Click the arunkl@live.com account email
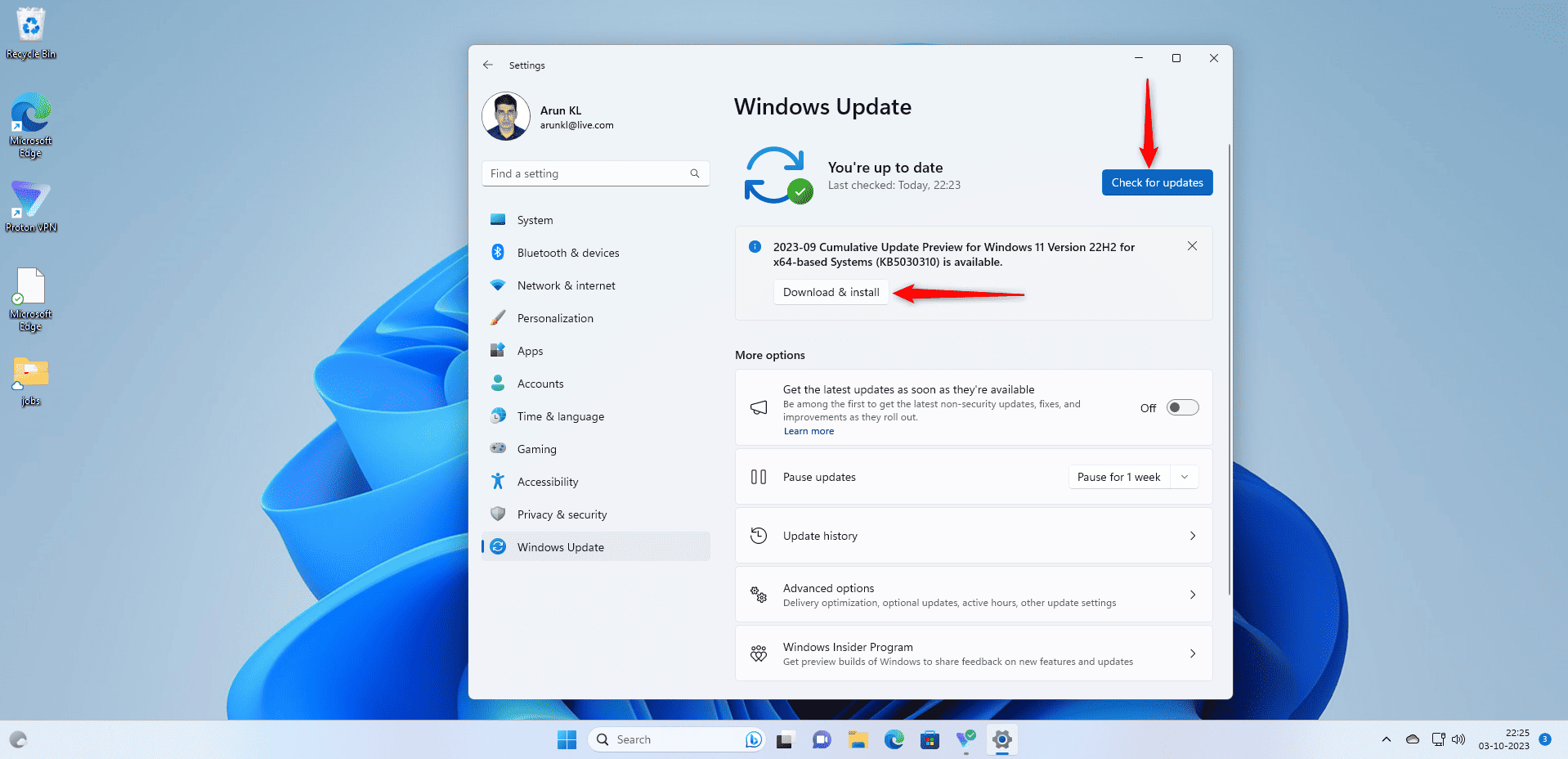The image size is (1568, 759). 576,125
